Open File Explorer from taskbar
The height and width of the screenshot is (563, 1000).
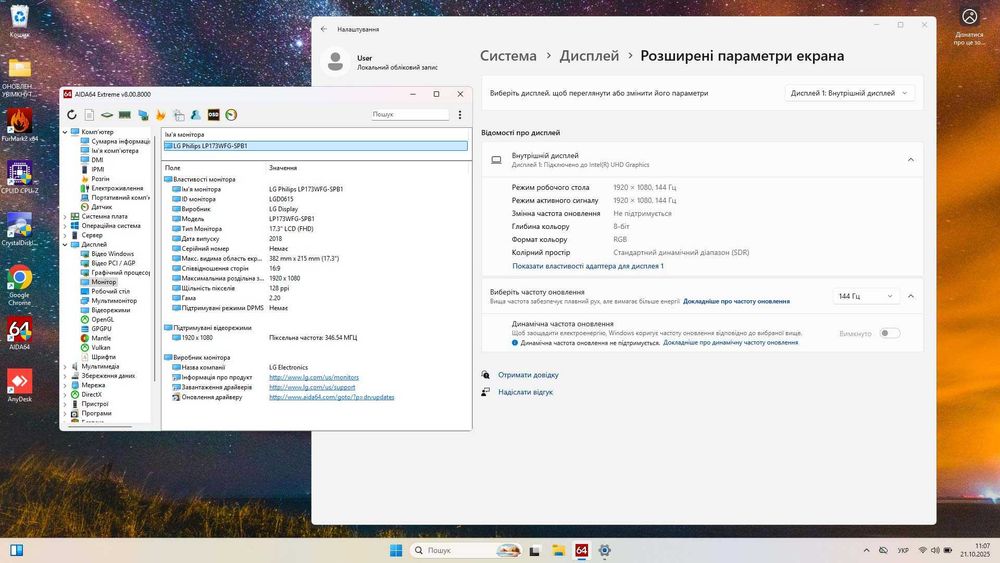[558, 550]
